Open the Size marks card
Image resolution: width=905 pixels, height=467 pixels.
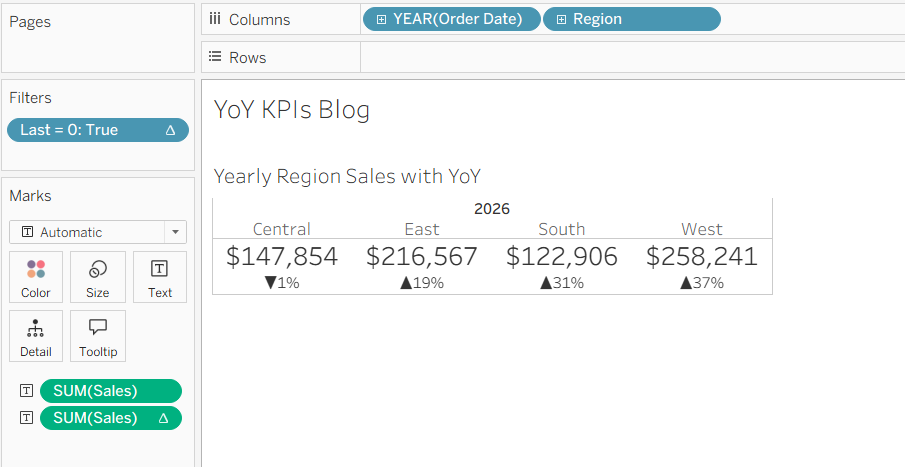tap(98, 277)
